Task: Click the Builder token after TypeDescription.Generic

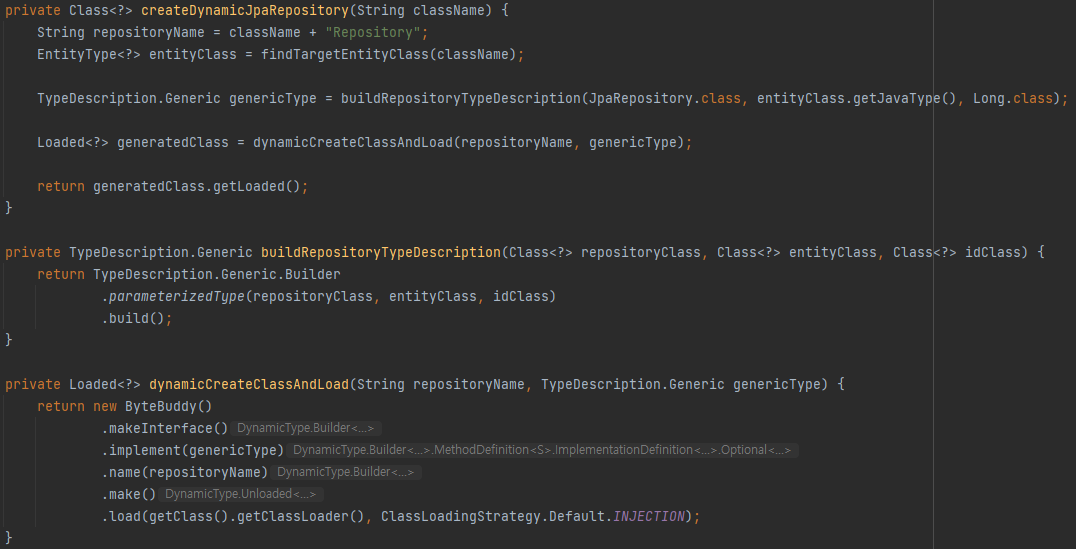Action: (x=313, y=274)
